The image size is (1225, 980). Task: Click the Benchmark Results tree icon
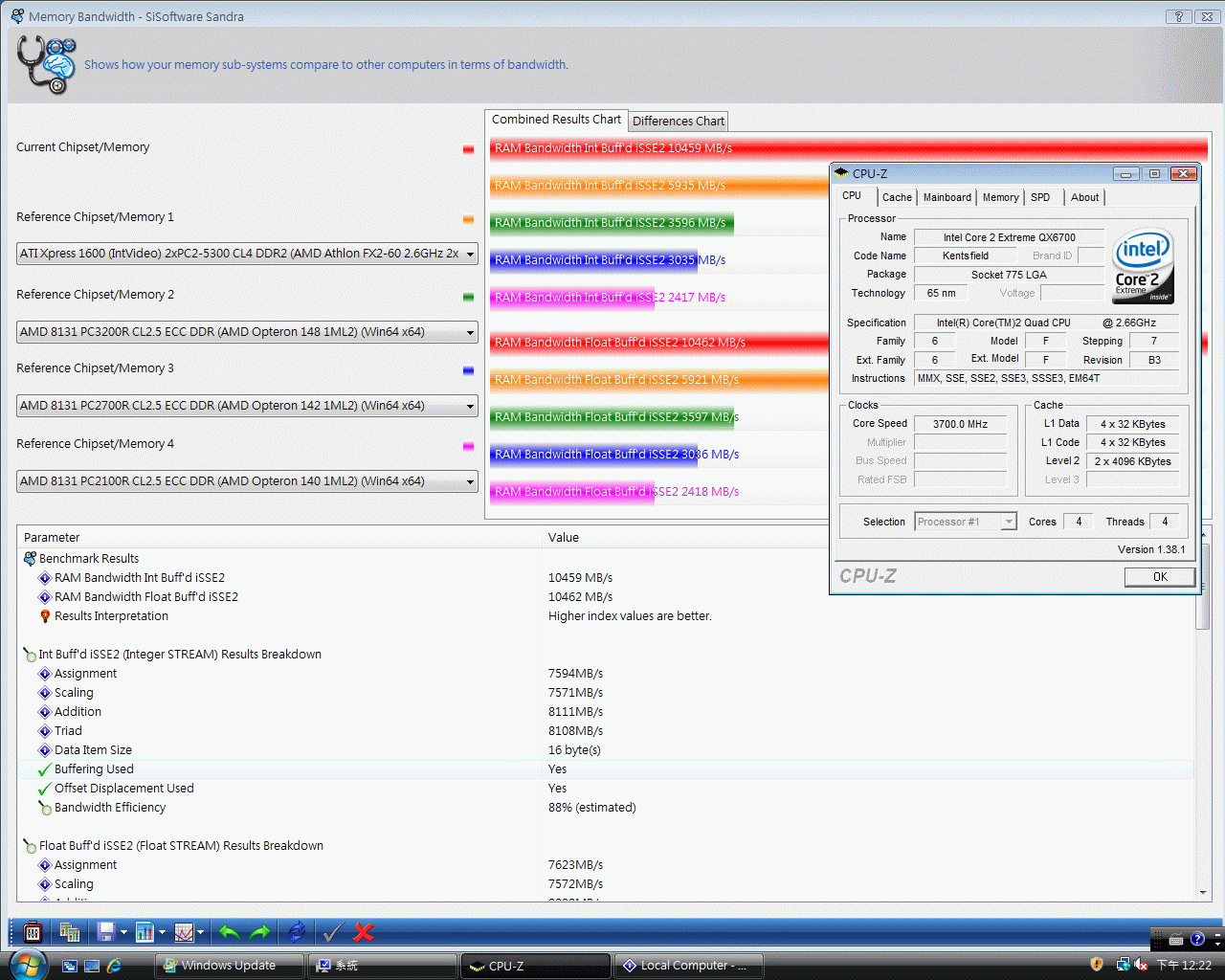coord(30,558)
